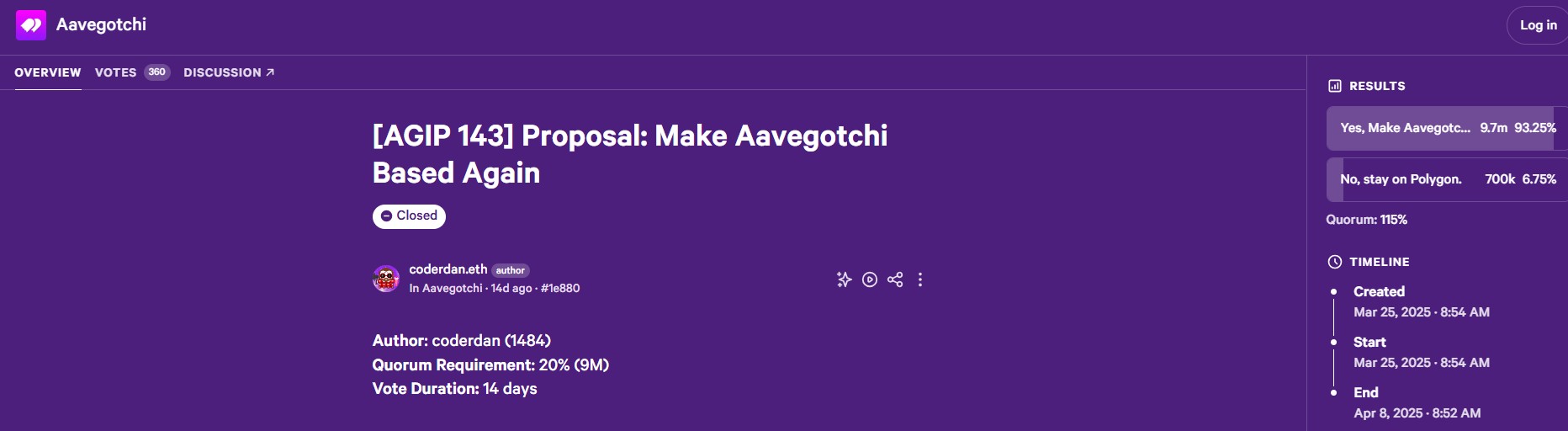The image size is (1568, 431).
Task: Select the Overview tab
Action: coord(48,72)
